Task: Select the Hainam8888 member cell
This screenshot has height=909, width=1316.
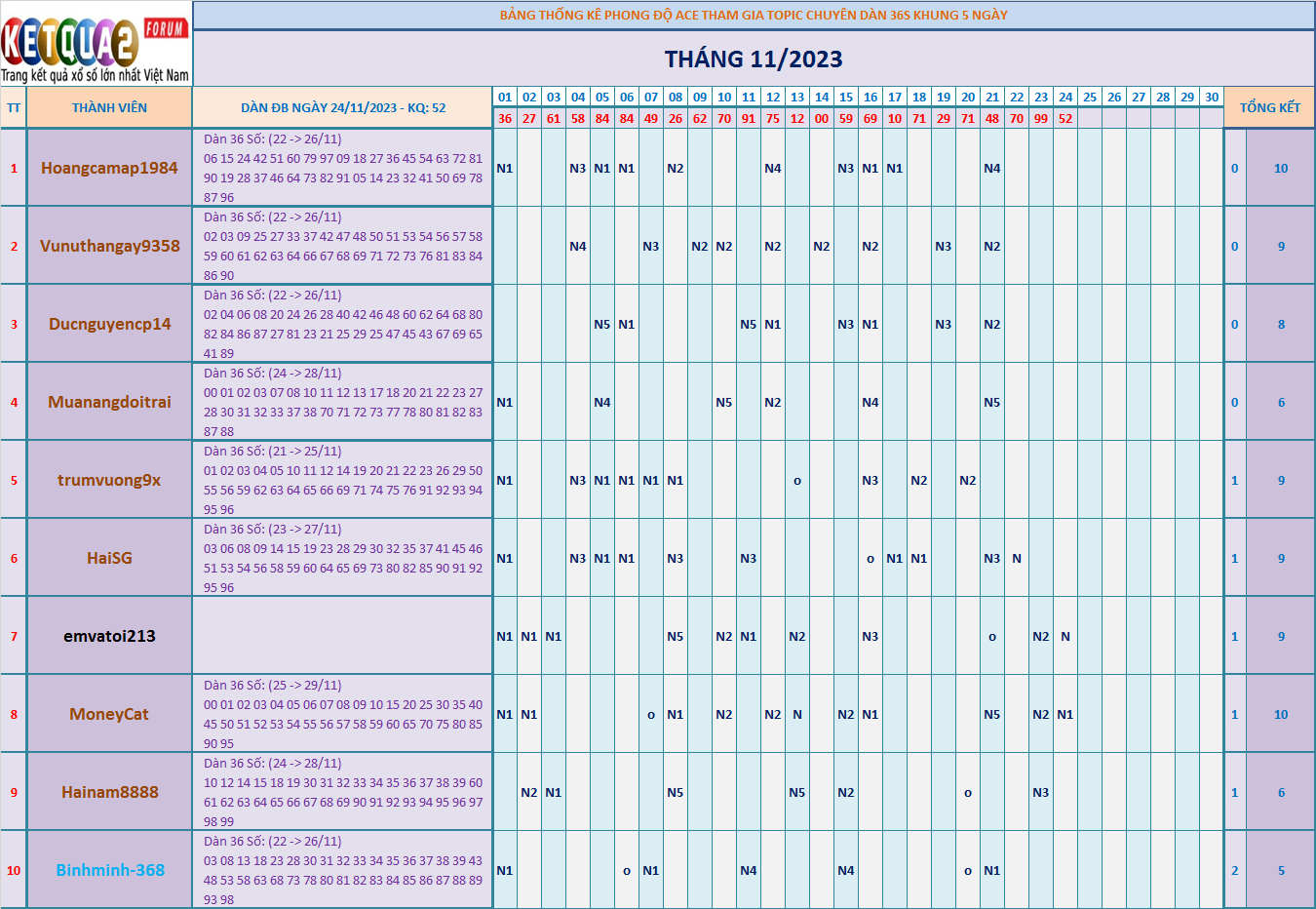Action: [x=109, y=792]
